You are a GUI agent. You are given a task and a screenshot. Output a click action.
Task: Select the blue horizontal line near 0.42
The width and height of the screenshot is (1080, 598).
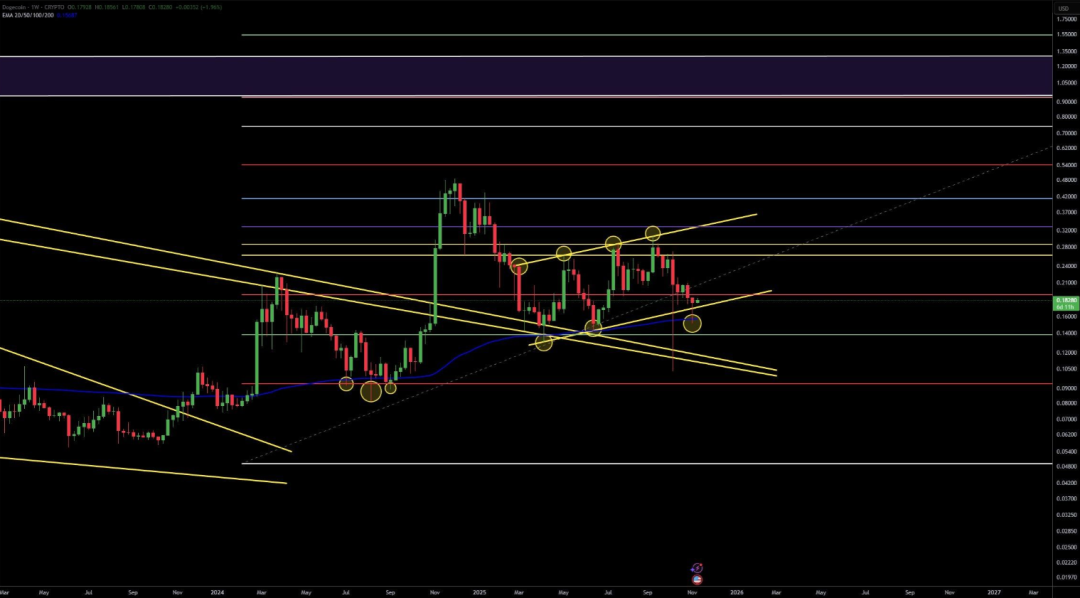[x=600, y=199]
